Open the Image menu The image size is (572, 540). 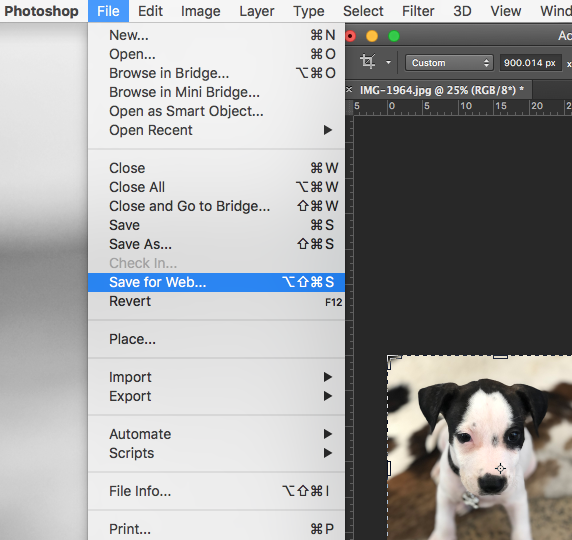pyautogui.click(x=201, y=11)
